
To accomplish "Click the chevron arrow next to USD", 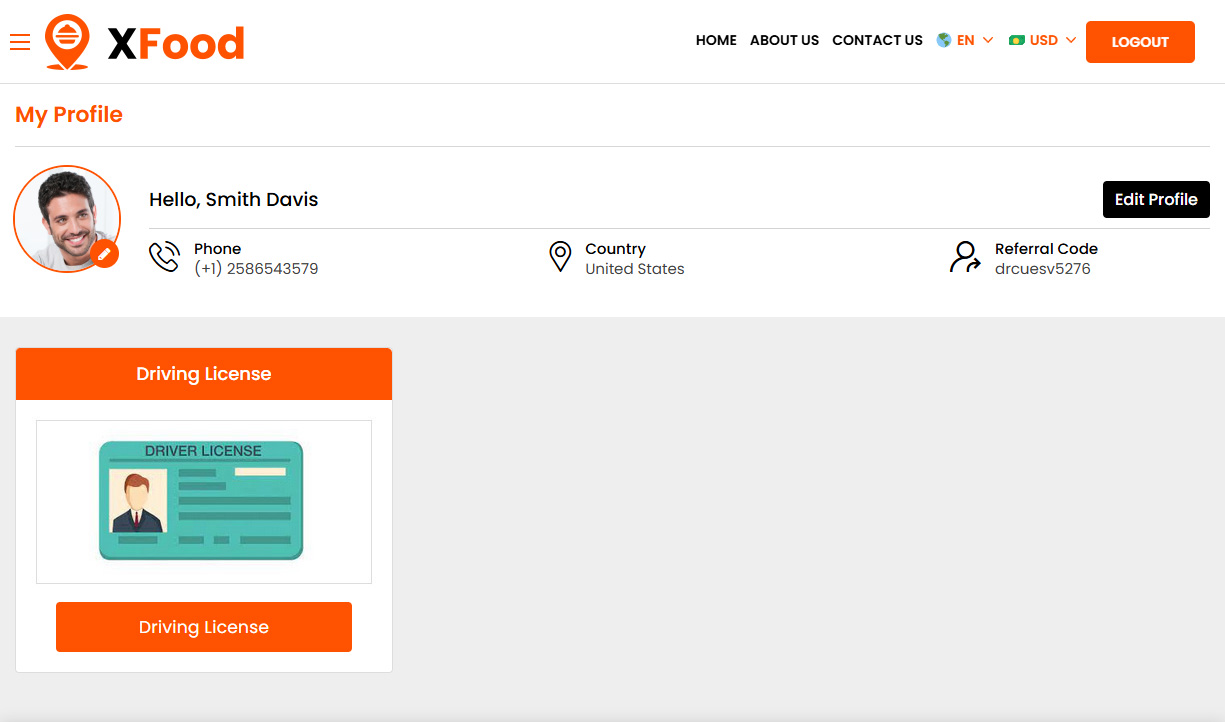I will click(x=1071, y=41).
